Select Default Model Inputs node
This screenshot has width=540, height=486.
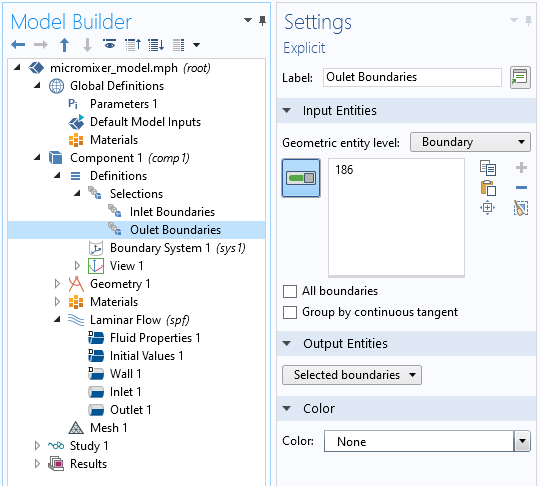coord(145,122)
